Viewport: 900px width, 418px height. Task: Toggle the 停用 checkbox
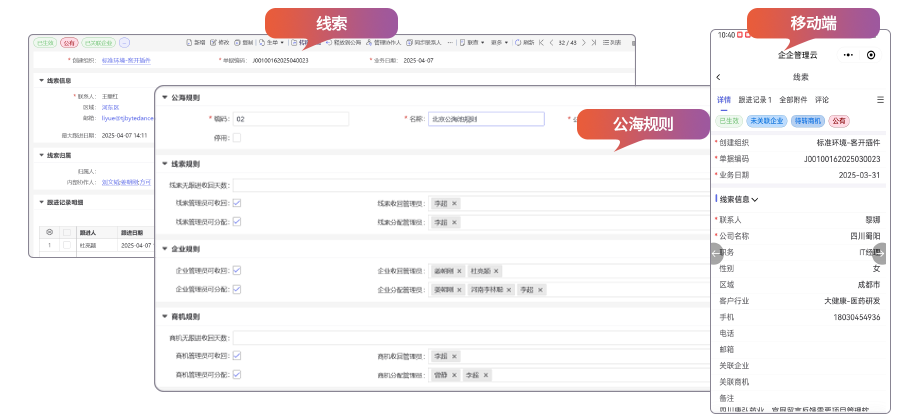[x=237, y=137]
